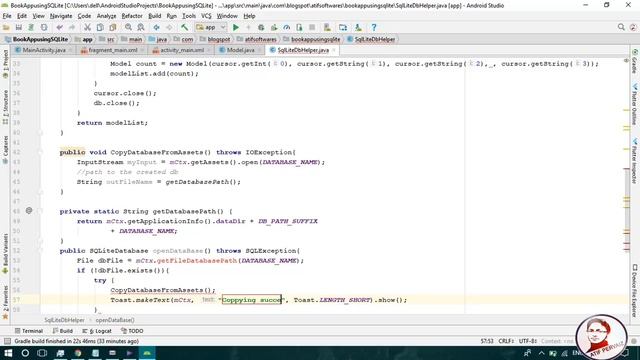Toggle the Structure side panel
The width and height of the screenshot is (640, 360).
coord(5,107)
